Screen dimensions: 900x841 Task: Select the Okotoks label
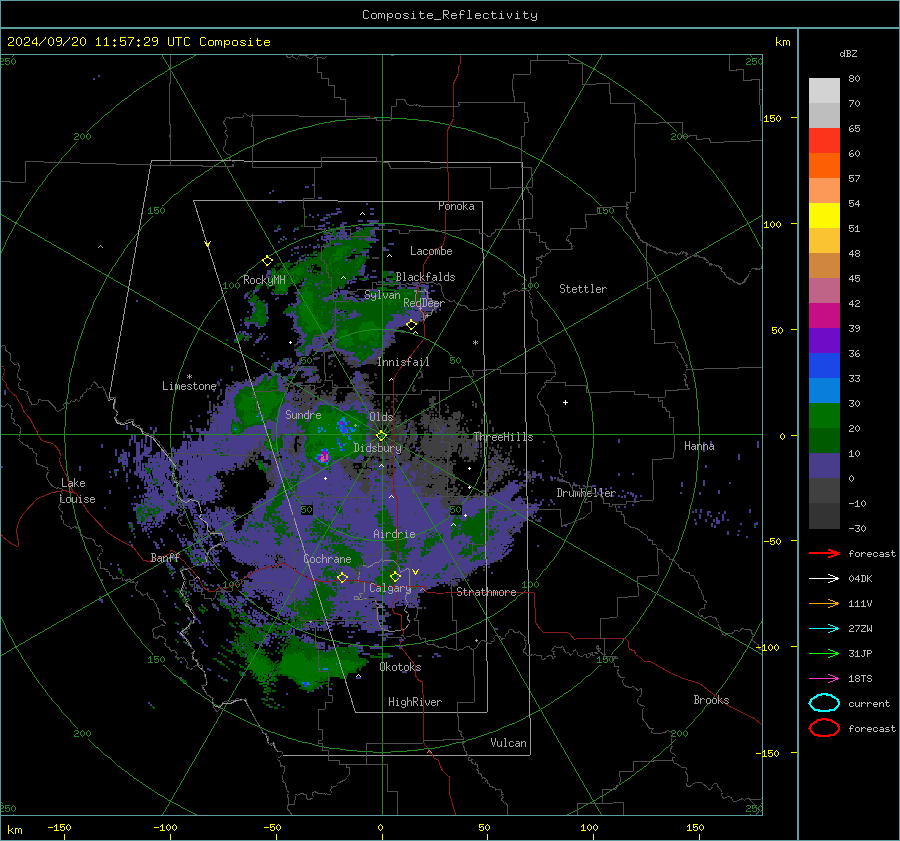tap(400, 667)
